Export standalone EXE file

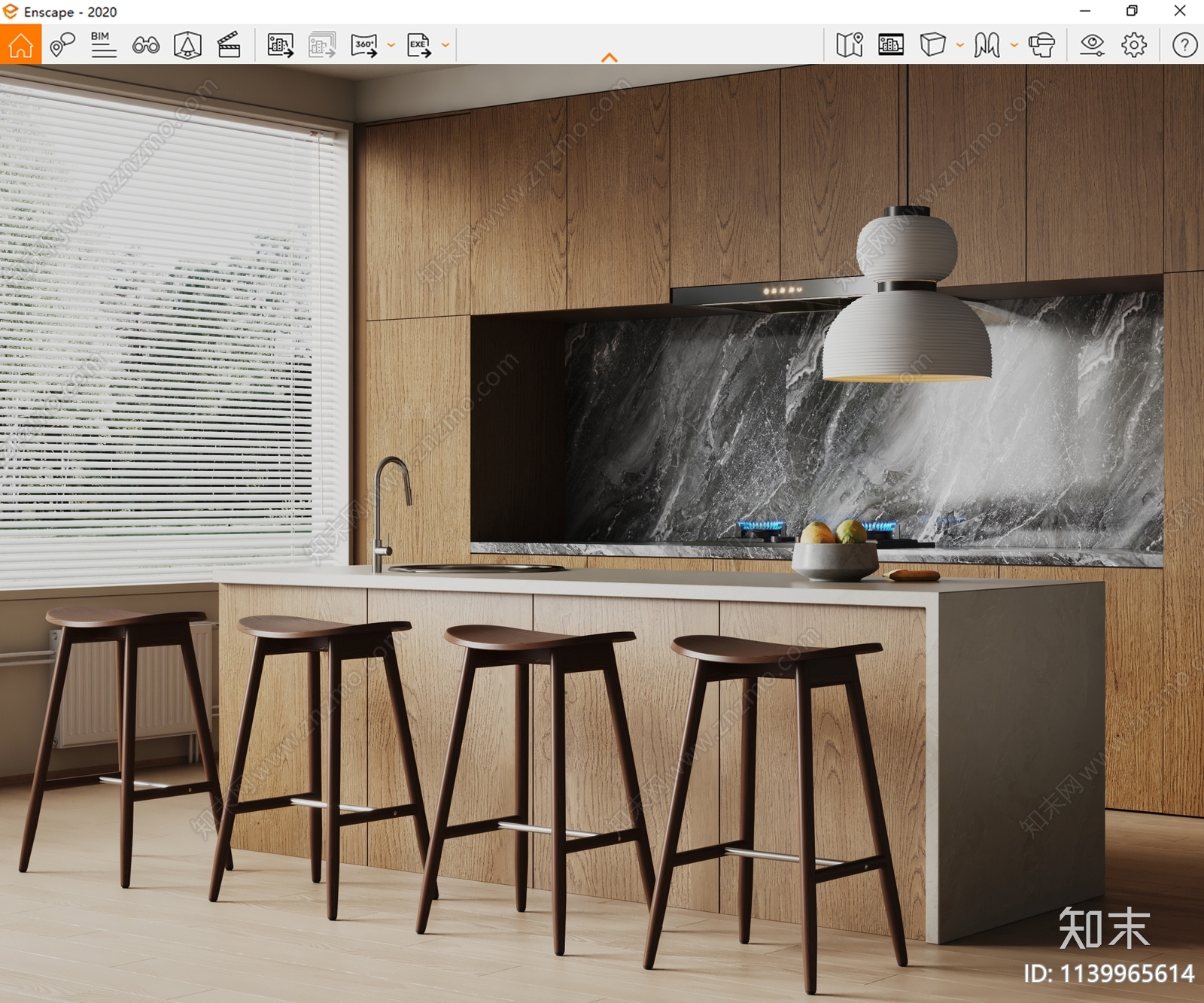(419, 45)
